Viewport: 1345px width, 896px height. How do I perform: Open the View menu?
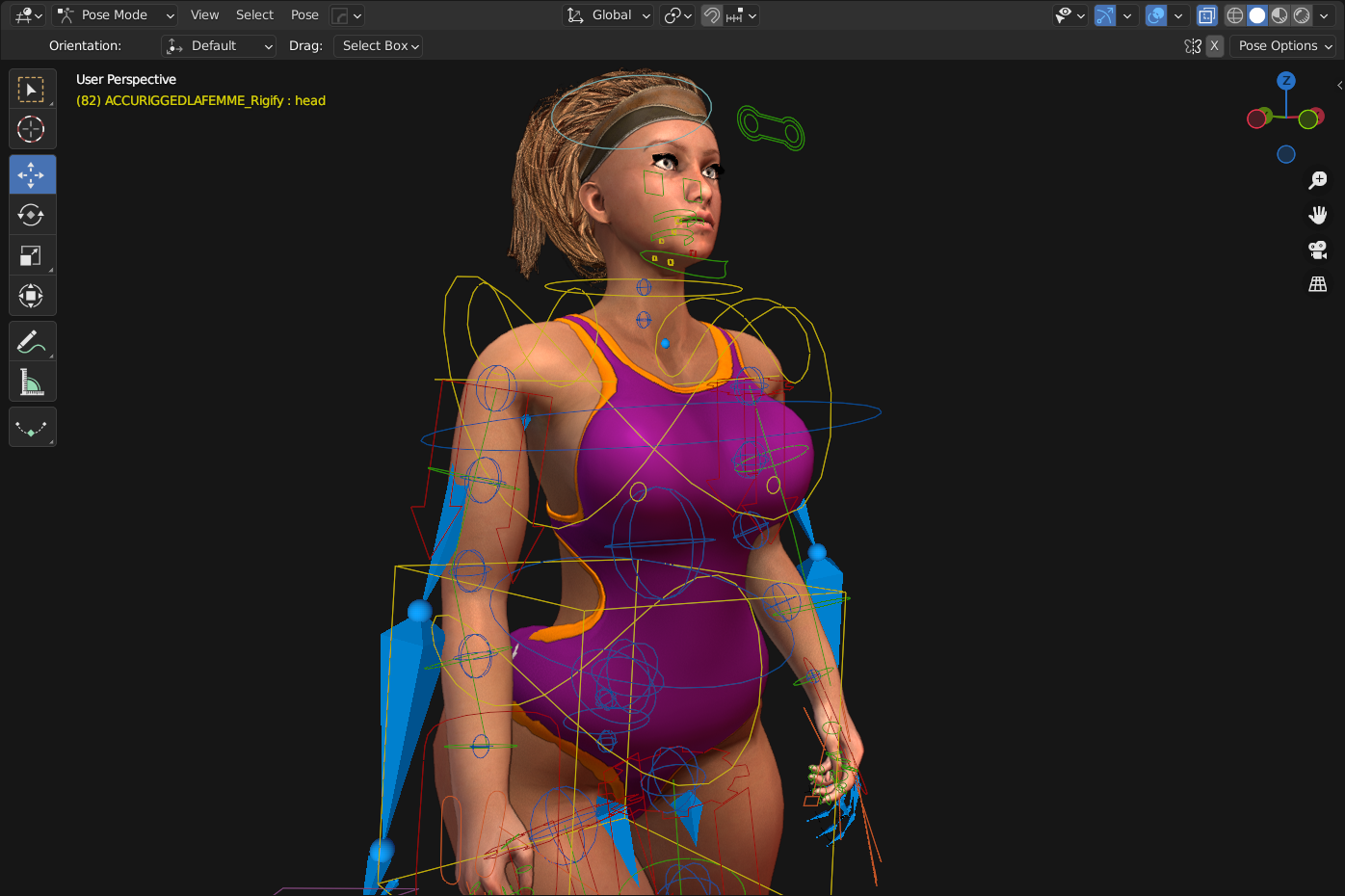pos(205,15)
